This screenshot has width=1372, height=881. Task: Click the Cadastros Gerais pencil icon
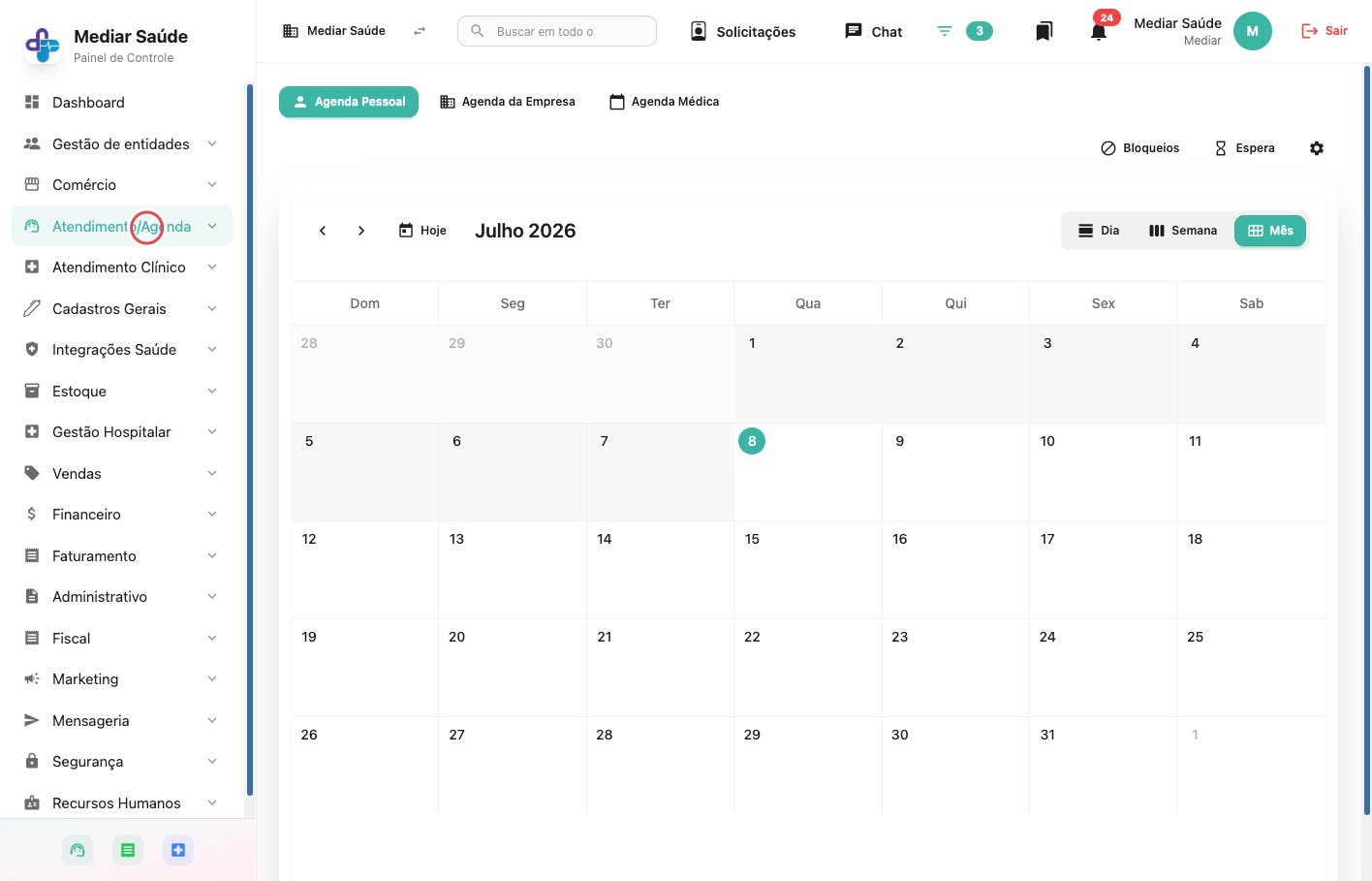pos(32,308)
